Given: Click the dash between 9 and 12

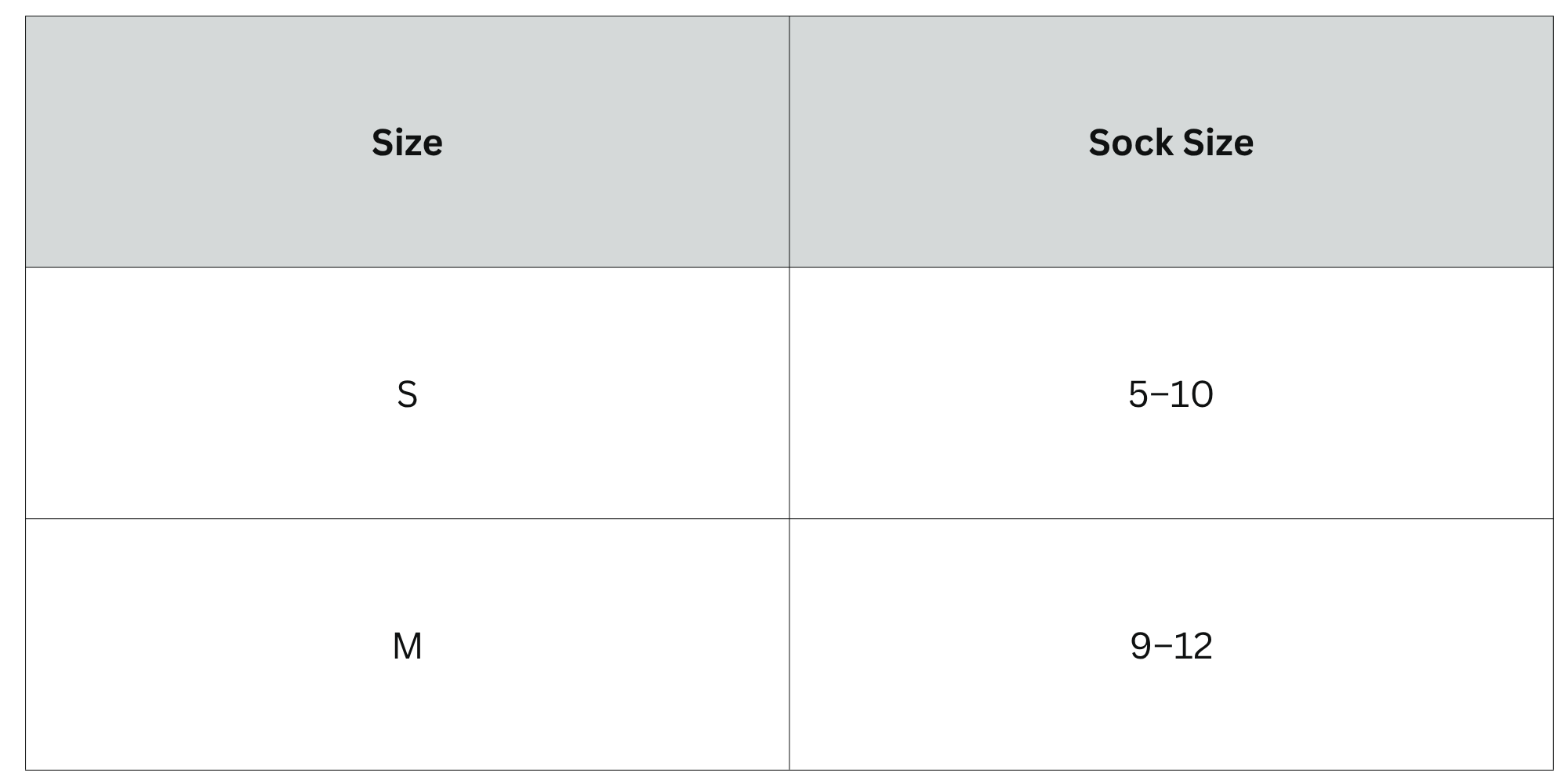Looking at the screenshot, I should tap(1163, 646).
